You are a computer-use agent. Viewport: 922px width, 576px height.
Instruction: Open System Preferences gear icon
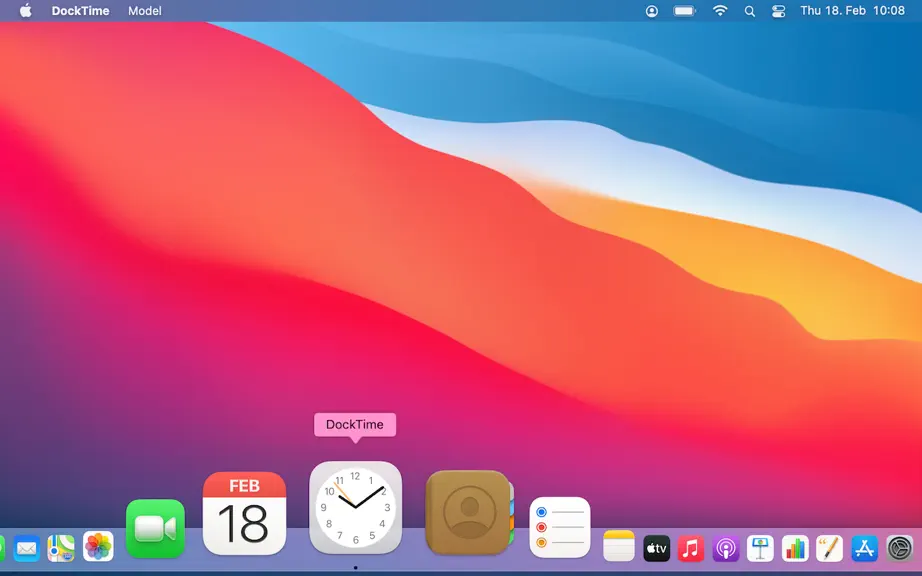(900, 548)
